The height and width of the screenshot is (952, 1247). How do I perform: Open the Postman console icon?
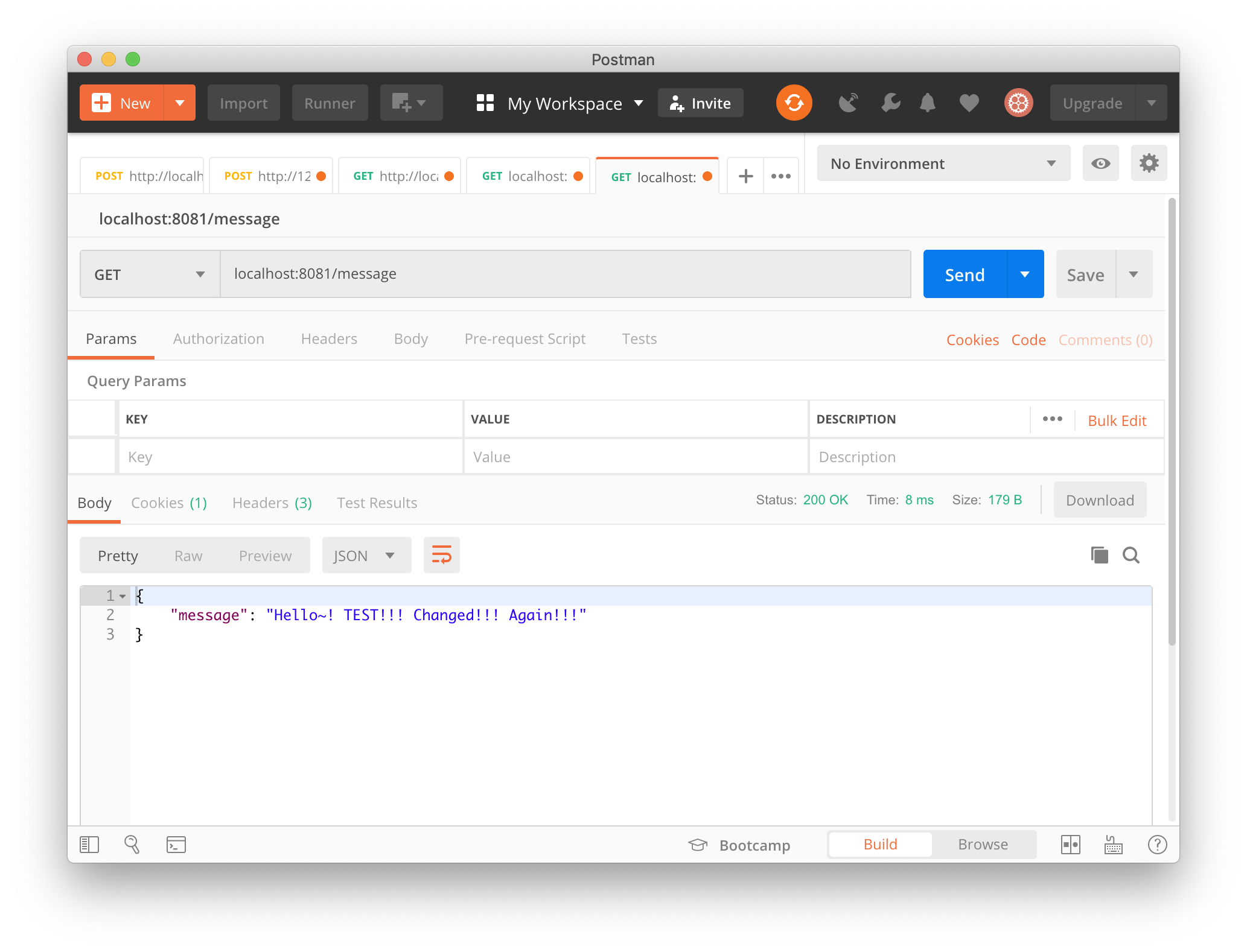tap(176, 845)
